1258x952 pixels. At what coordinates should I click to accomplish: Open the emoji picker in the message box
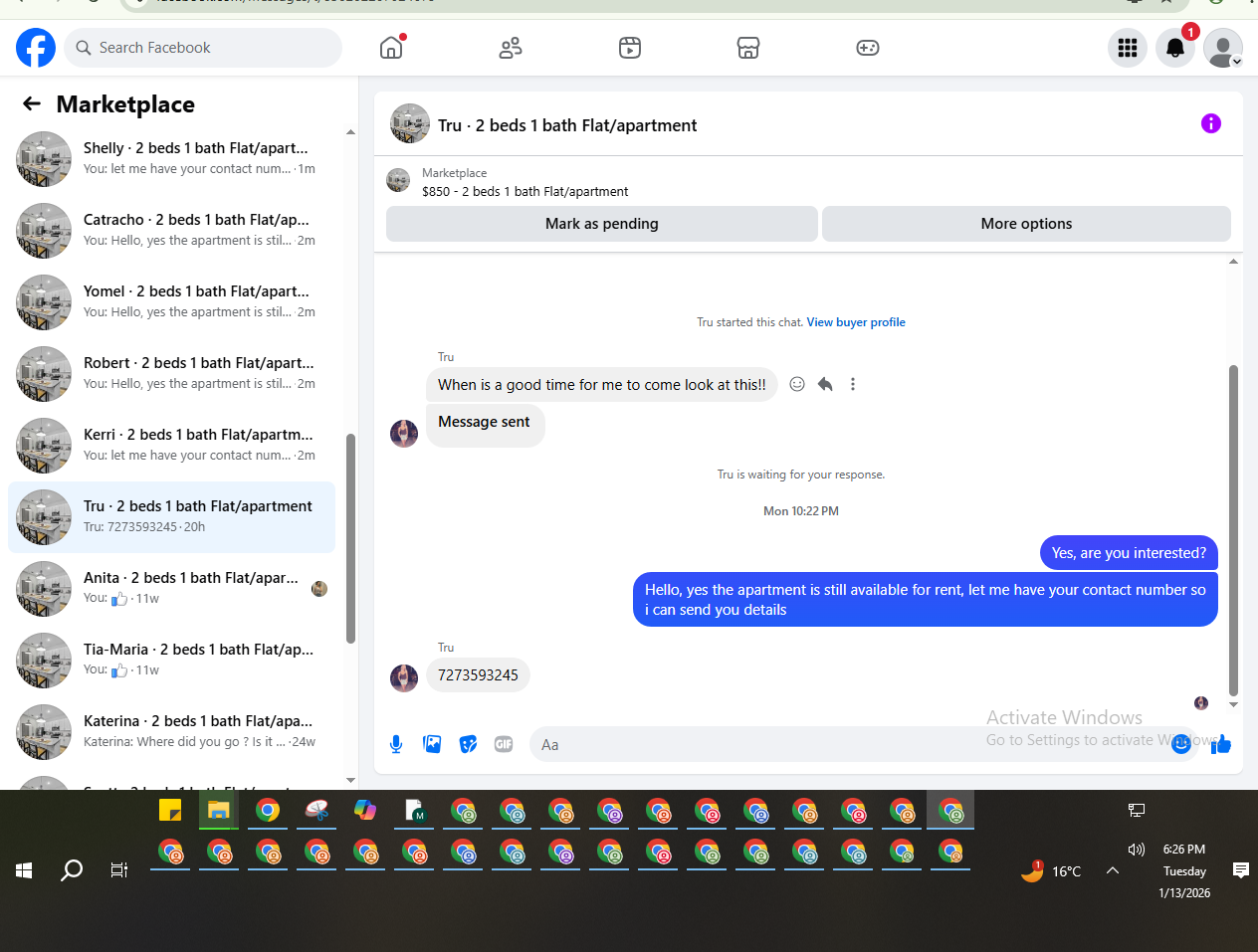(x=1180, y=744)
